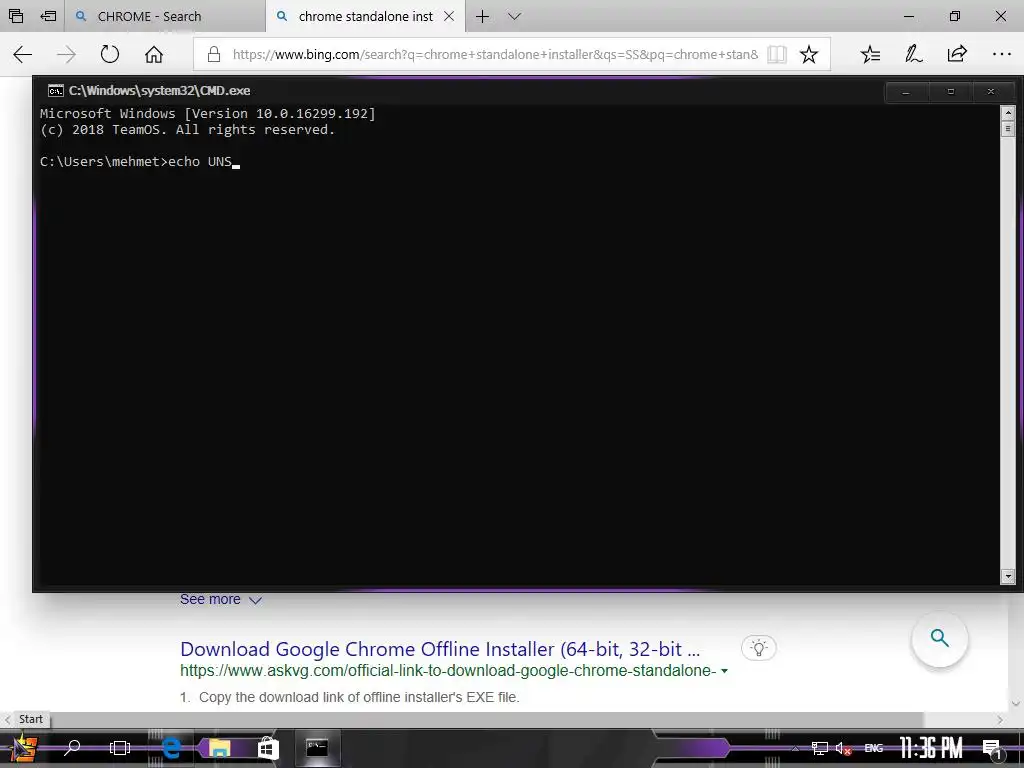Show hidden tray icons
The image size is (1024, 768).
tap(795, 748)
